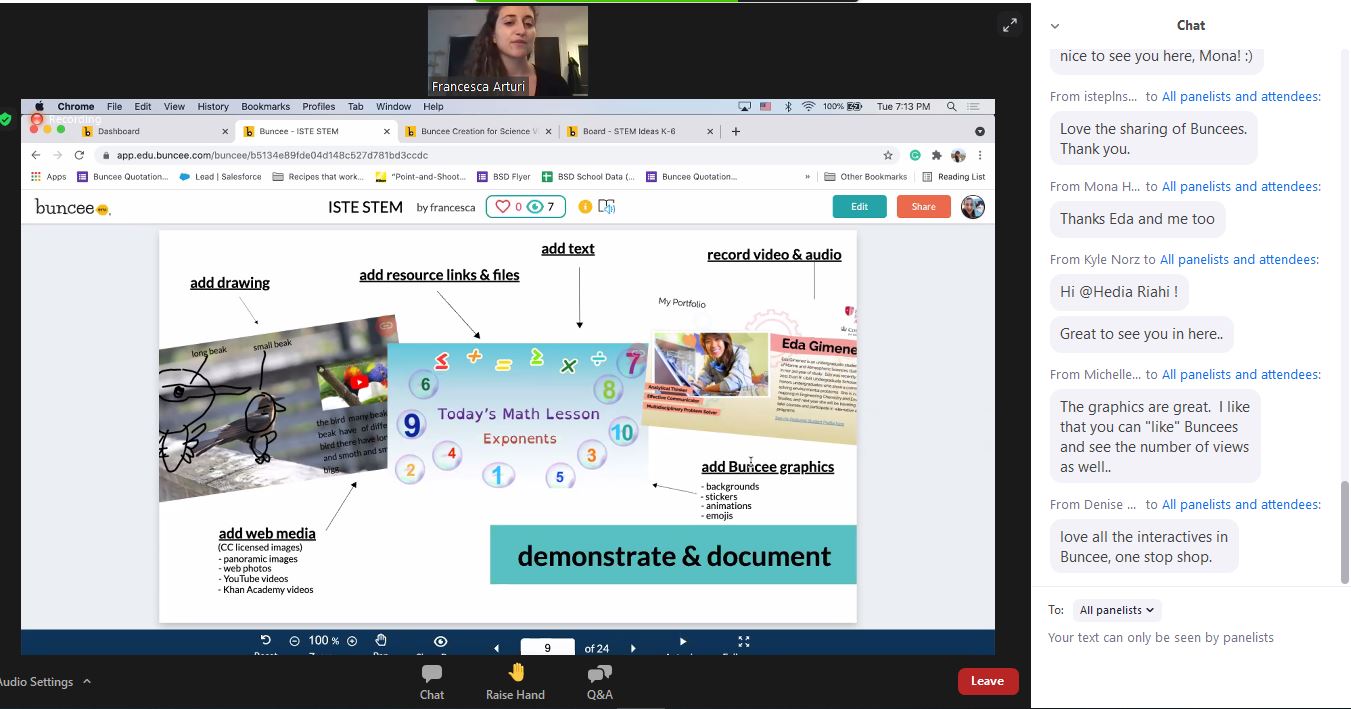Open the BSD Flyer bookmark
This screenshot has width=1351, height=709.
tap(504, 177)
